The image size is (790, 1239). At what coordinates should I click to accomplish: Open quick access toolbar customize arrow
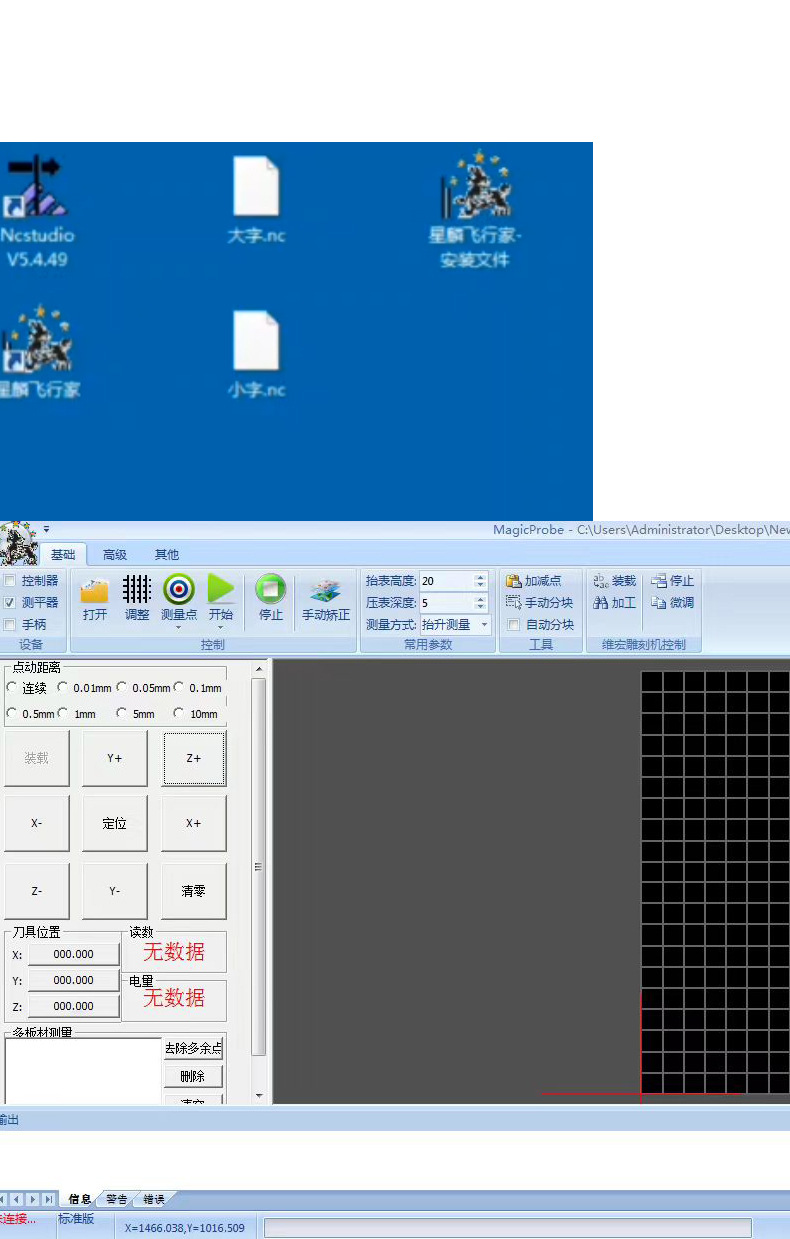pyautogui.click(x=46, y=530)
